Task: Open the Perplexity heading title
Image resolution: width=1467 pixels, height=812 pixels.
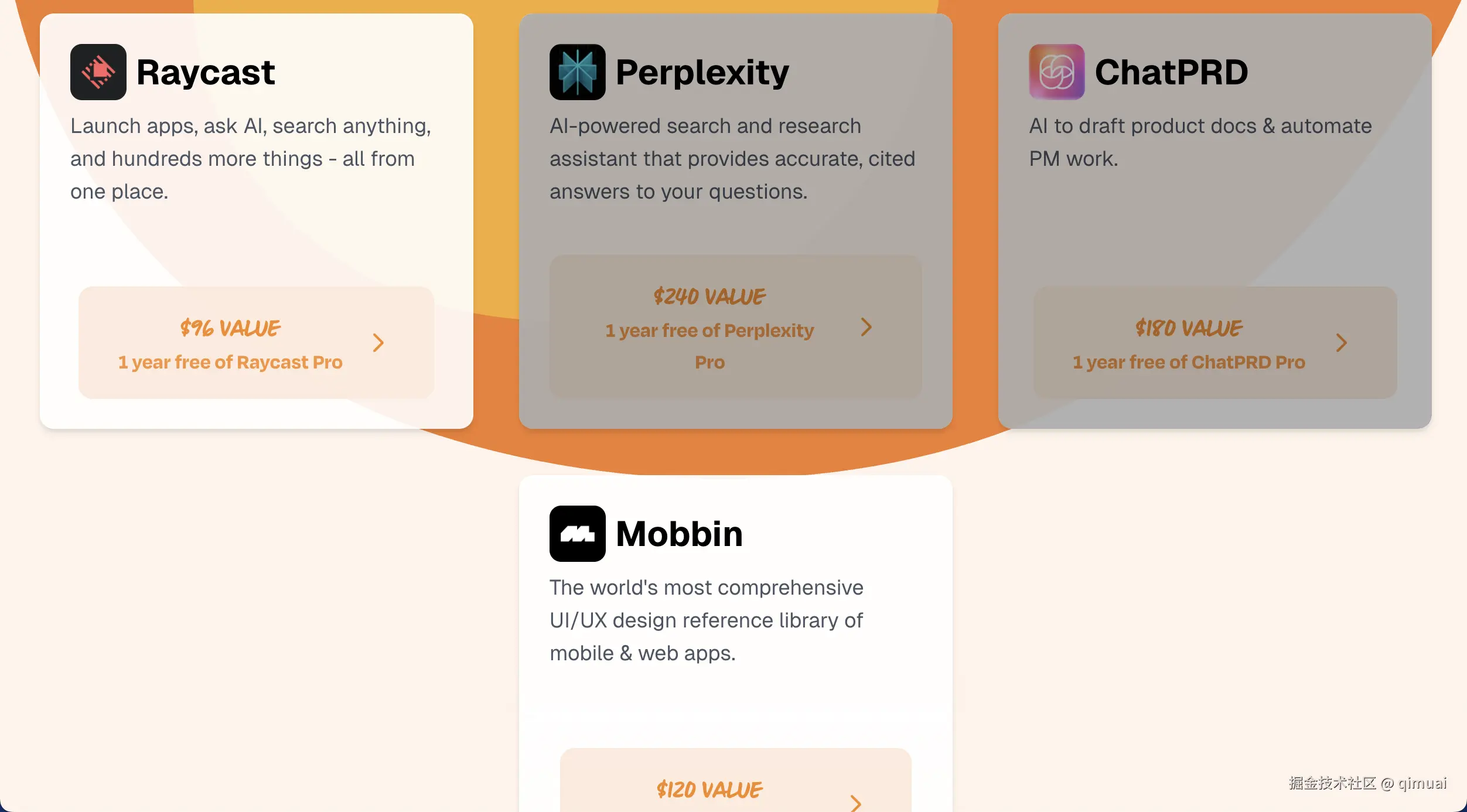Action: (702, 72)
